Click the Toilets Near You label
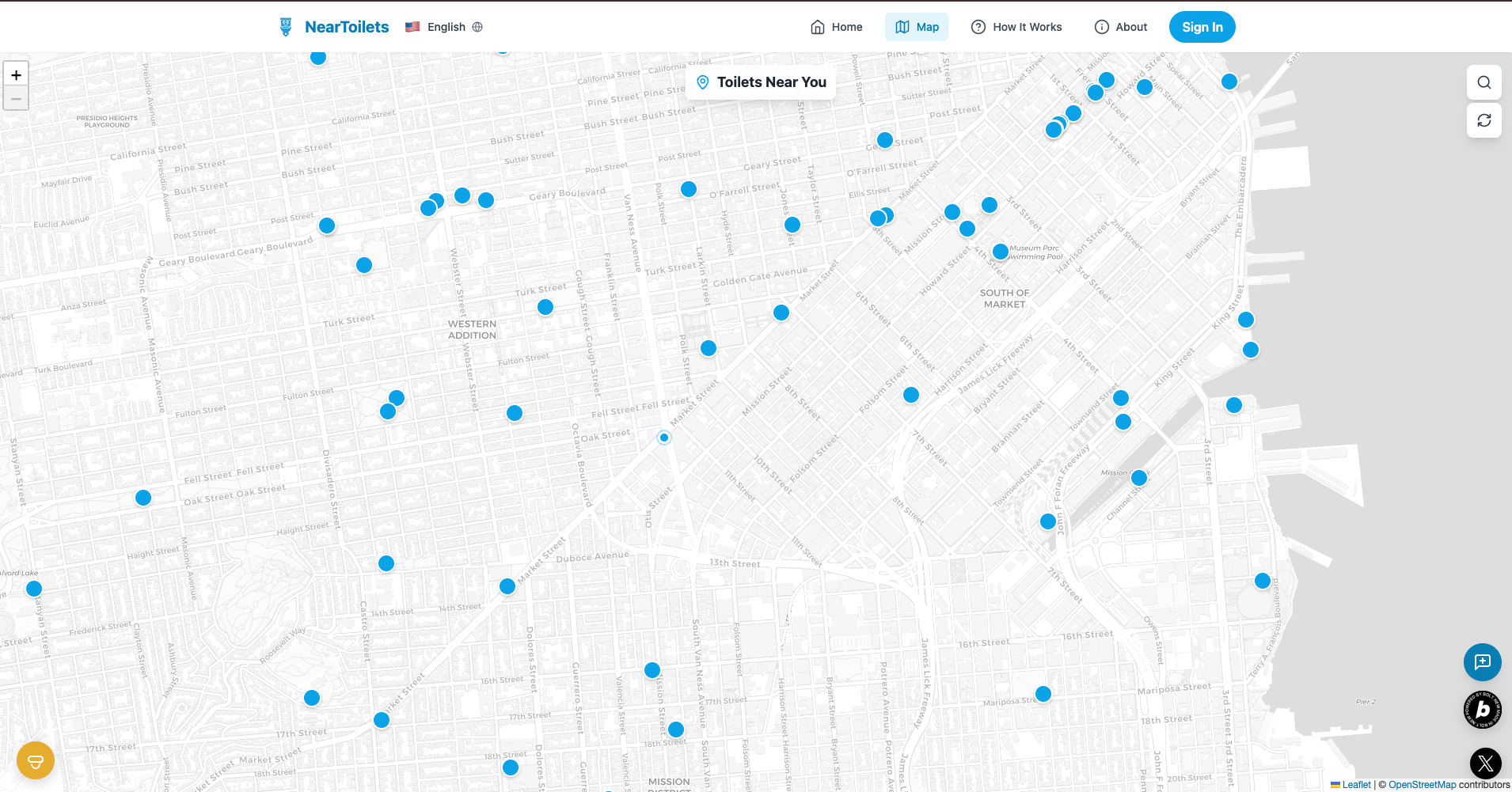 [x=761, y=82]
